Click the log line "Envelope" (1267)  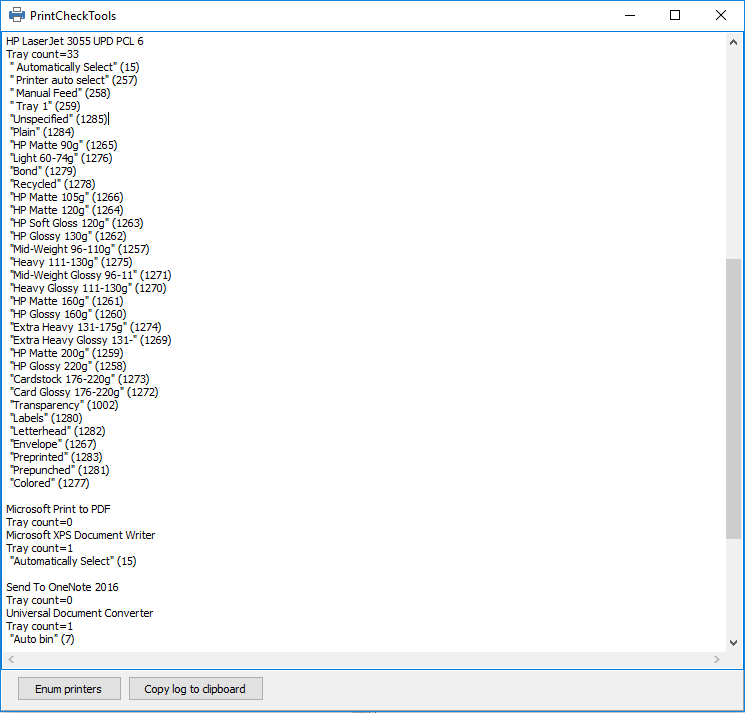(x=53, y=444)
